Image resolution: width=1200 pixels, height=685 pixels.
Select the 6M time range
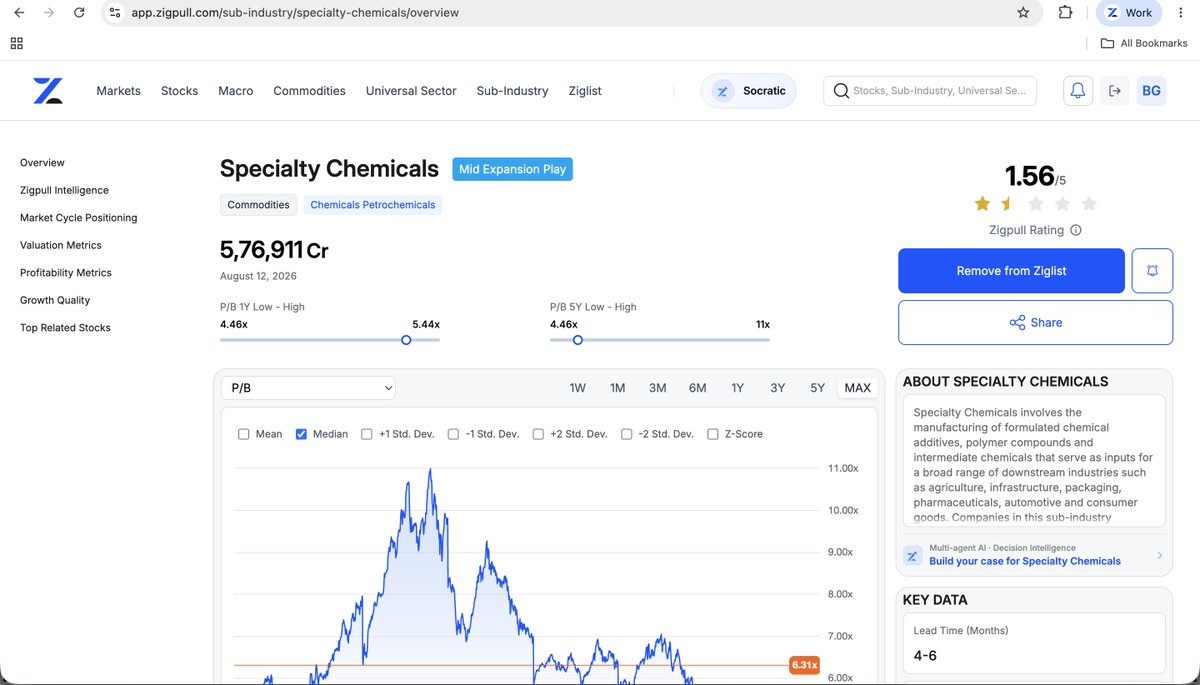pyautogui.click(x=697, y=388)
